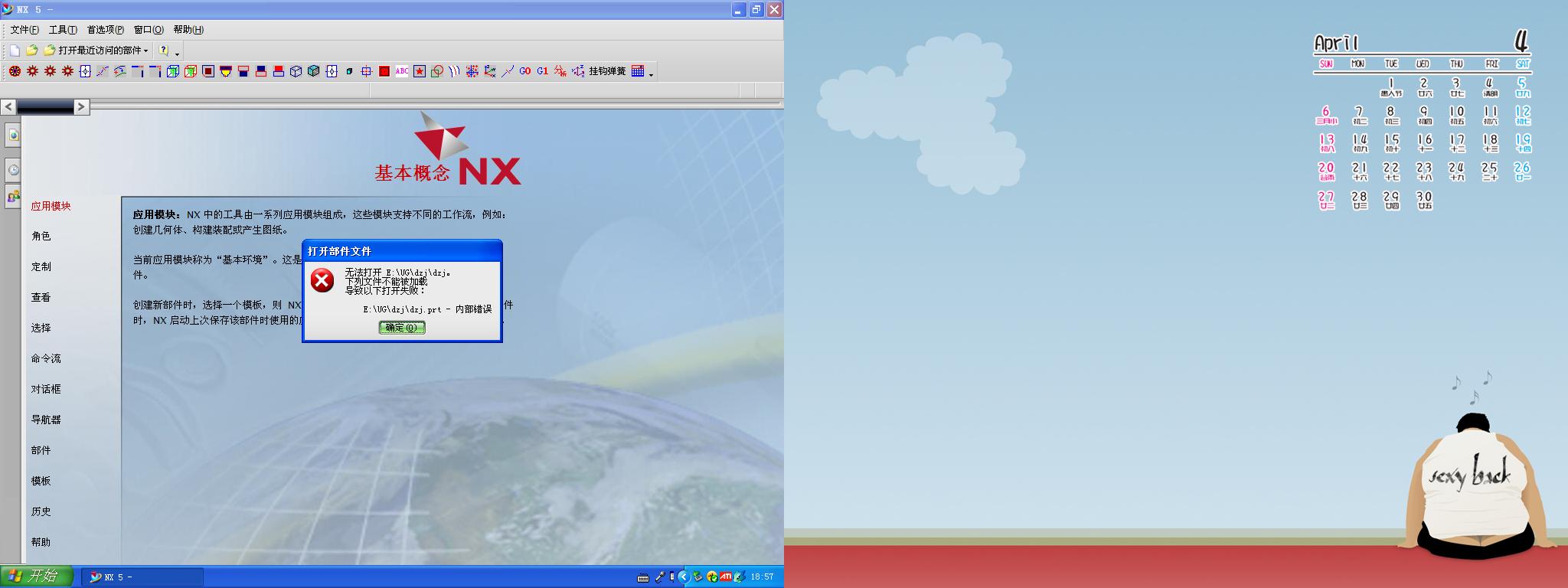This screenshot has height=588, width=1568.
Task: Click the solid red square icon
Action: pos(384,71)
